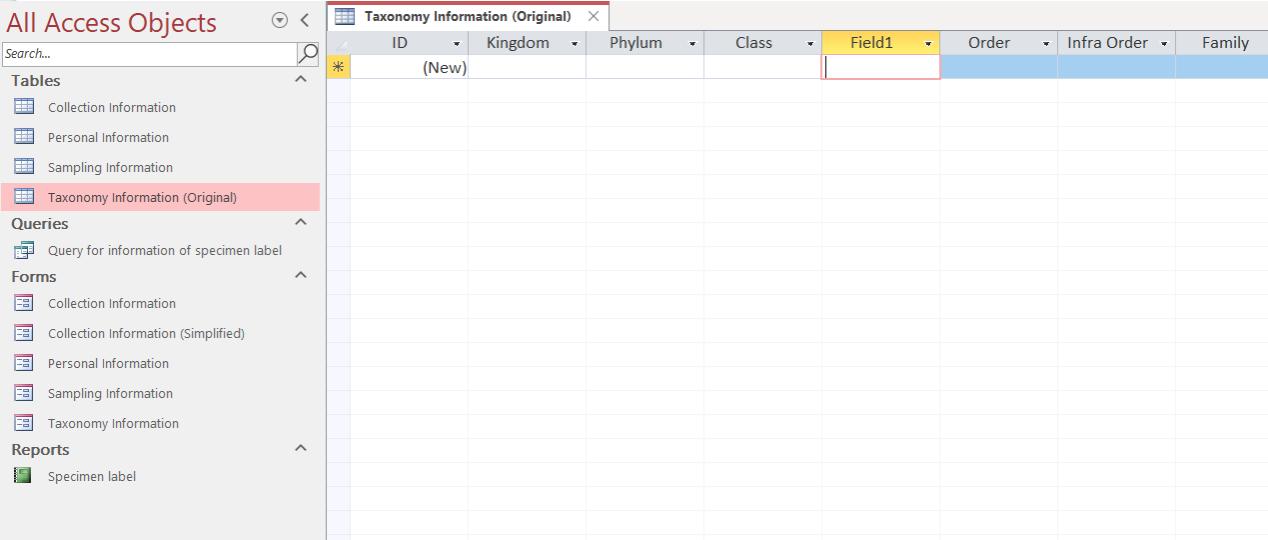1268x540 pixels.
Task: Open the Personal Information form
Action: tap(108, 363)
